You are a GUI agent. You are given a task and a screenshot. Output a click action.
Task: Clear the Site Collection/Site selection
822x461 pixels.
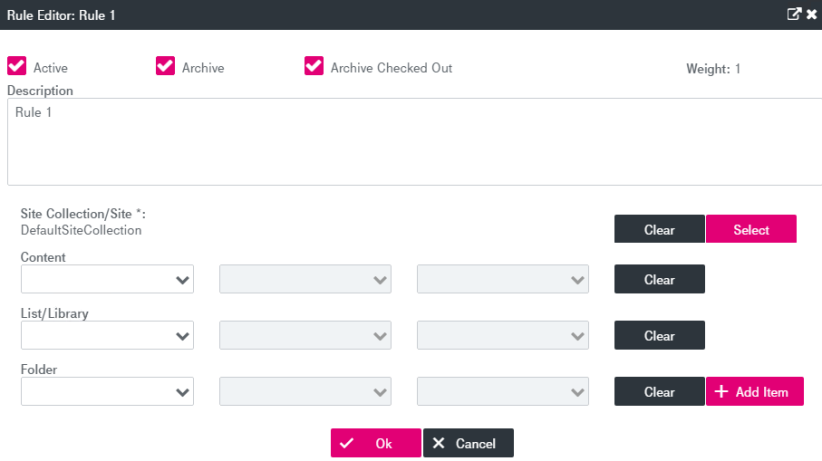click(659, 229)
